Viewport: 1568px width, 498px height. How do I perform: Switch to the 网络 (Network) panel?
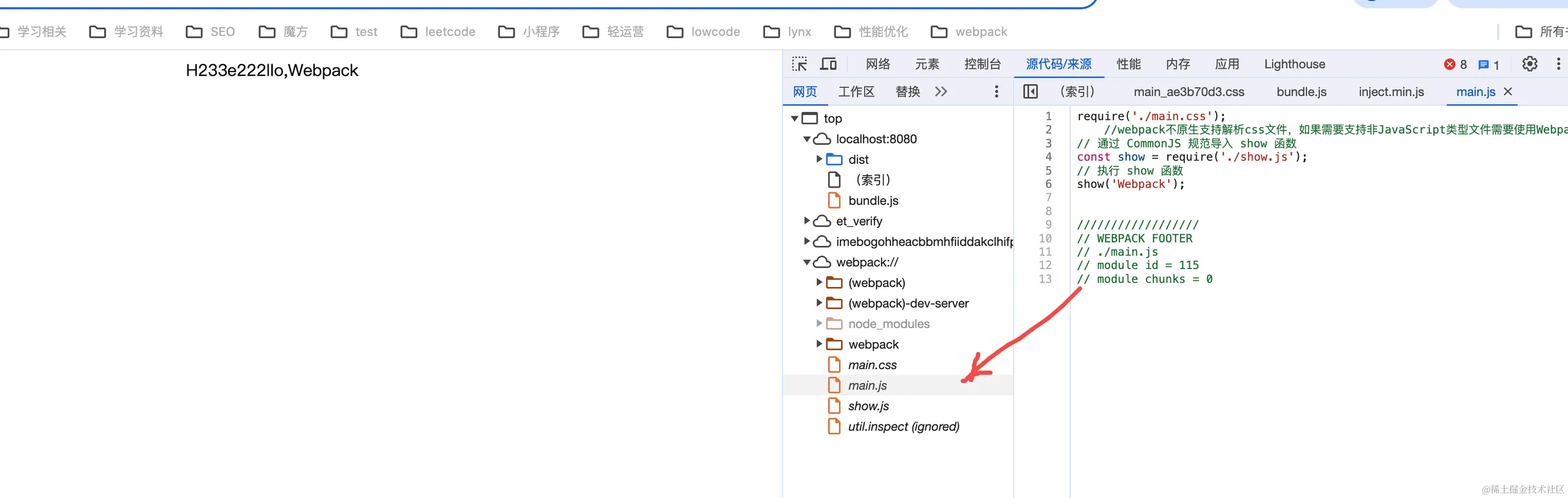(x=878, y=64)
